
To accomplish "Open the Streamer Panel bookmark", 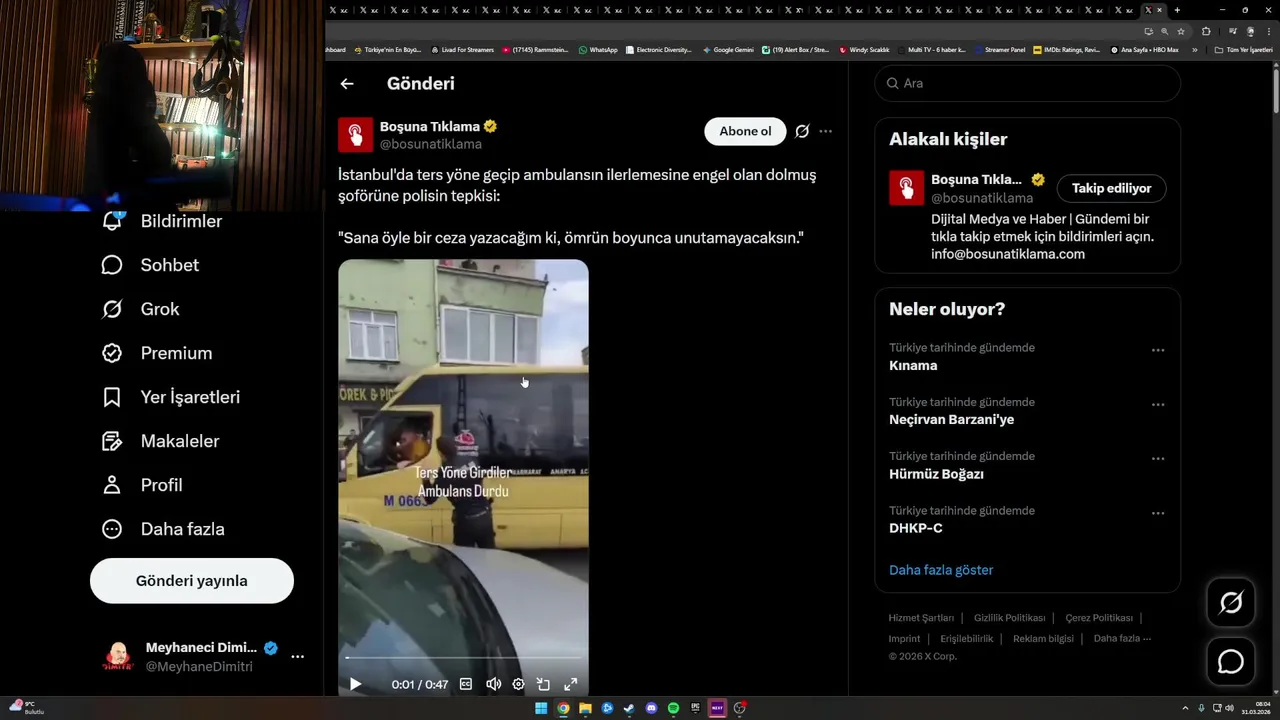I will pos(1000,49).
